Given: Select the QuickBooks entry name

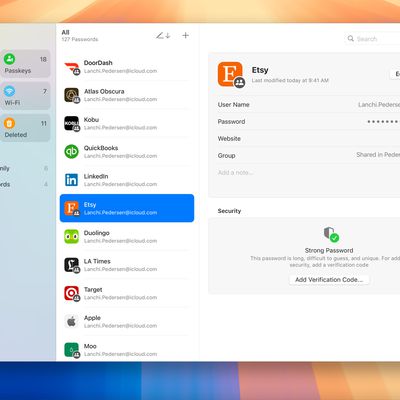Looking at the screenshot, I should tap(101, 148).
